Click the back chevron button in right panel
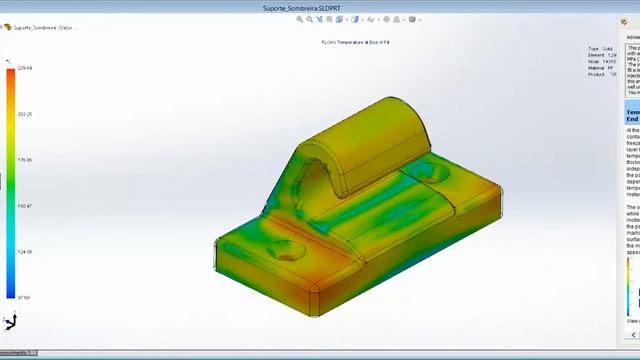 pos(633,335)
